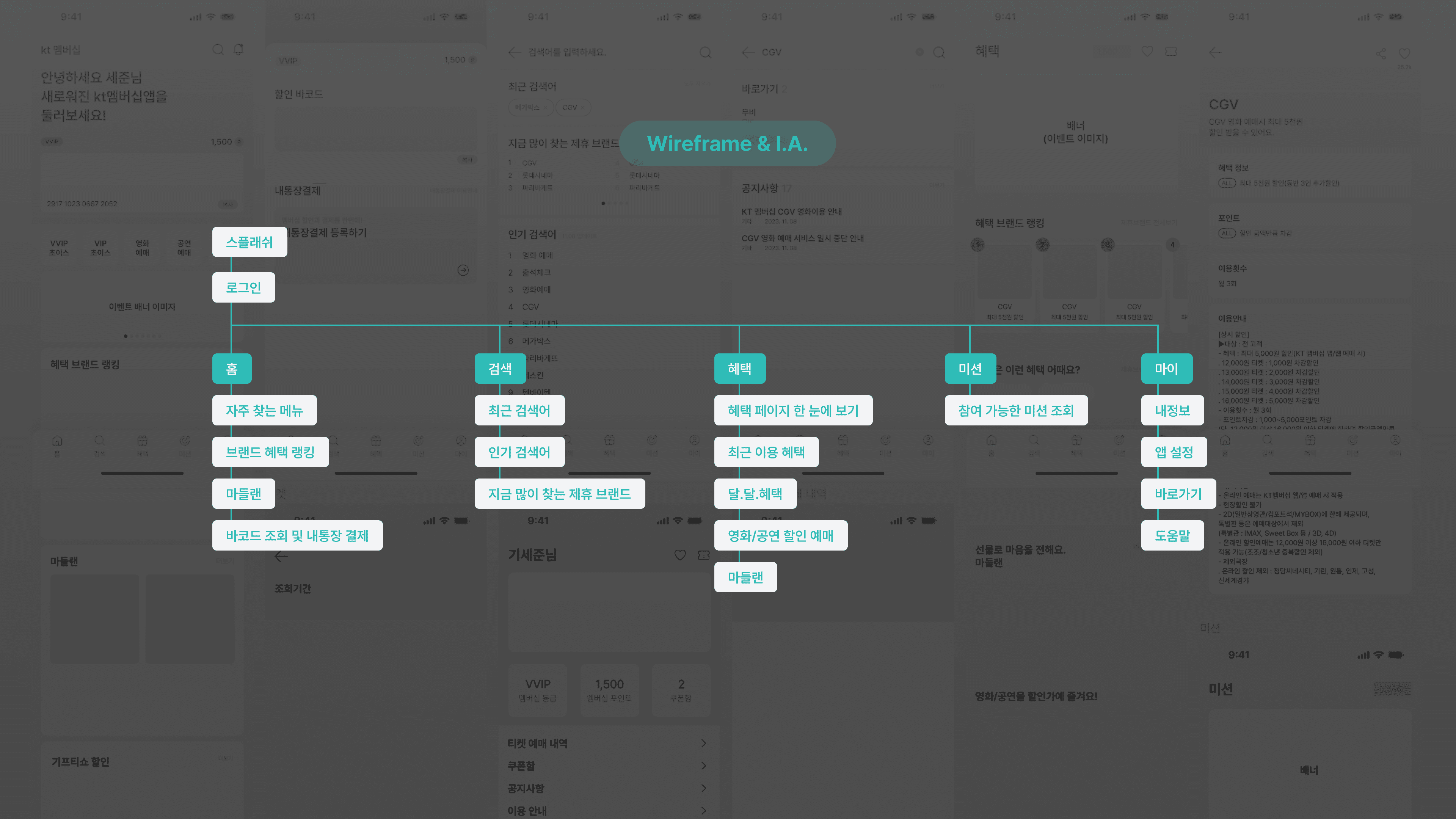1456x819 pixels.
Task: Click the 참여 가능한 미션 조회 node
Action: (1016, 410)
